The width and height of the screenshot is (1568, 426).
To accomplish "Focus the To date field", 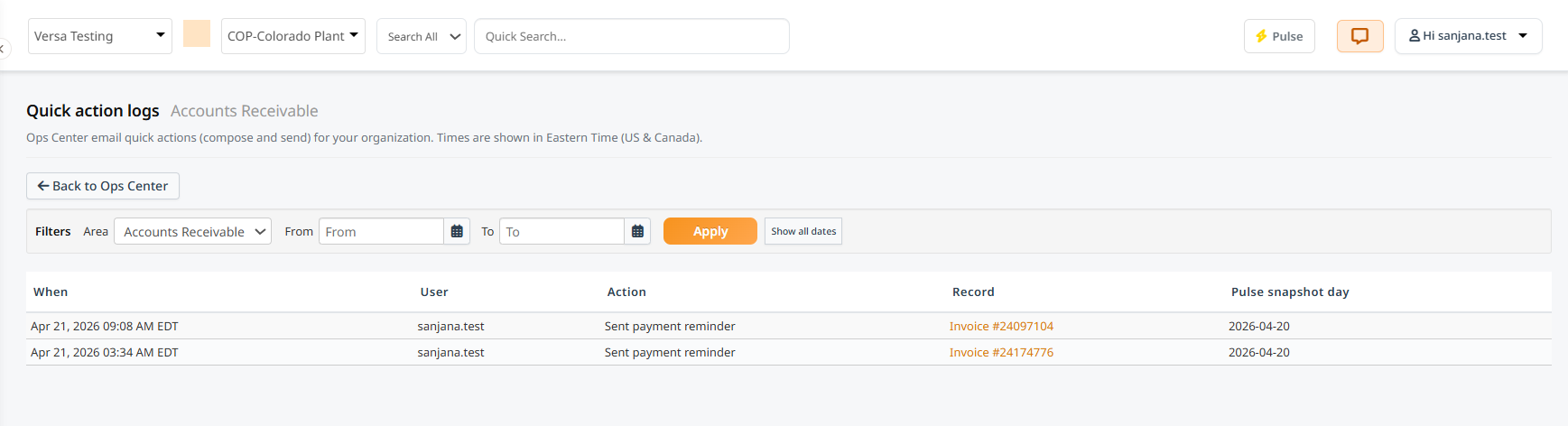I will (x=561, y=231).
